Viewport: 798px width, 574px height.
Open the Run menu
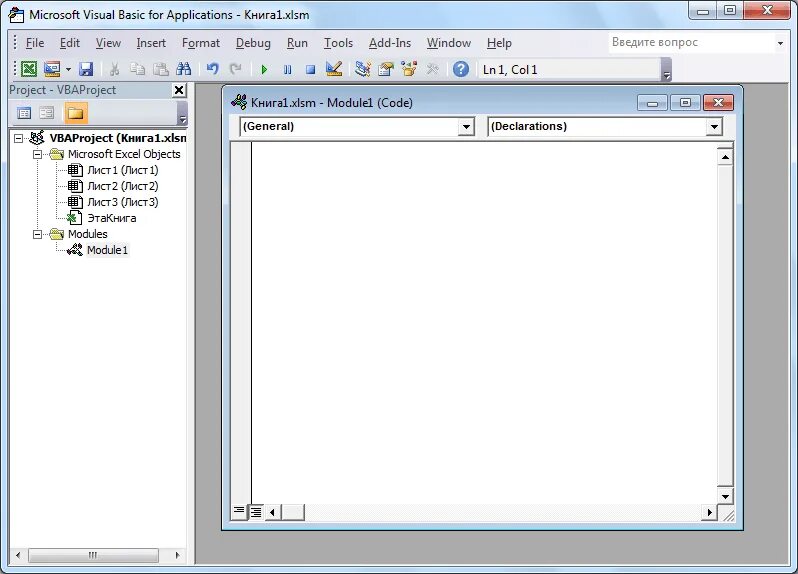(297, 43)
